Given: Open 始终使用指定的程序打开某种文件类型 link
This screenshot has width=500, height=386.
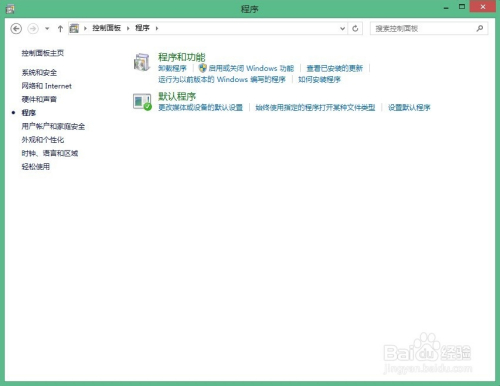Looking at the screenshot, I should tap(315, 107).
